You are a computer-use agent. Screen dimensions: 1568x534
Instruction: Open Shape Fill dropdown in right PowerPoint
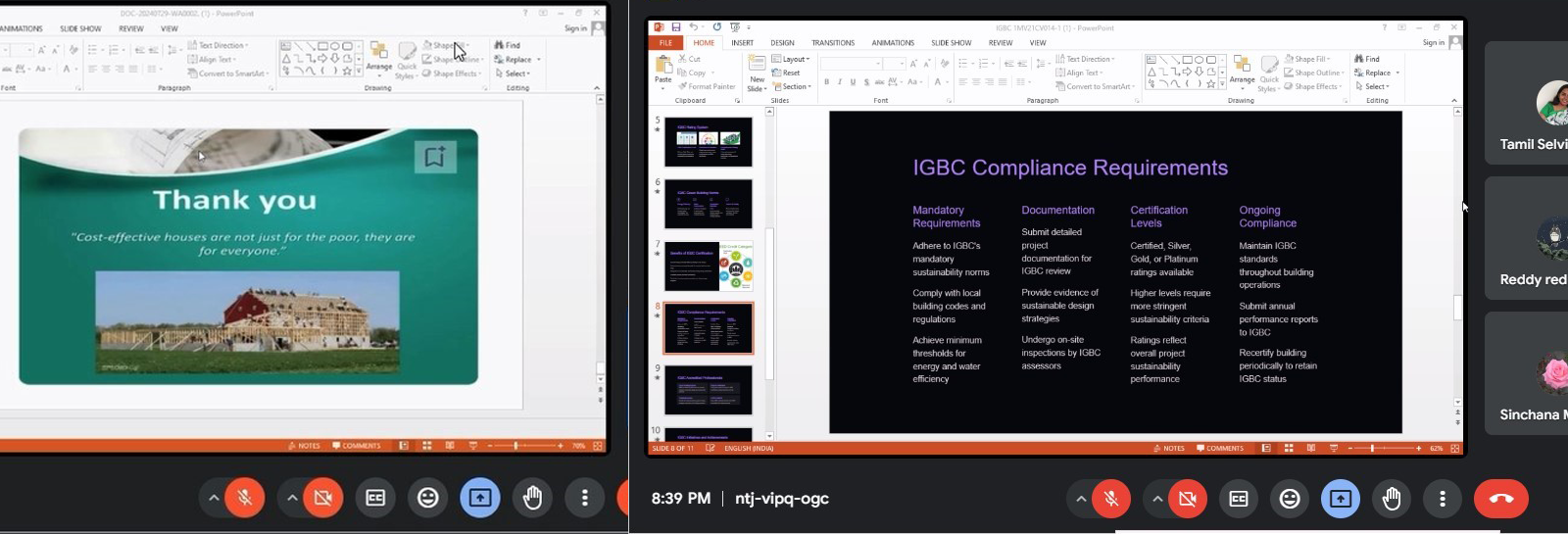coord(1308,59)
